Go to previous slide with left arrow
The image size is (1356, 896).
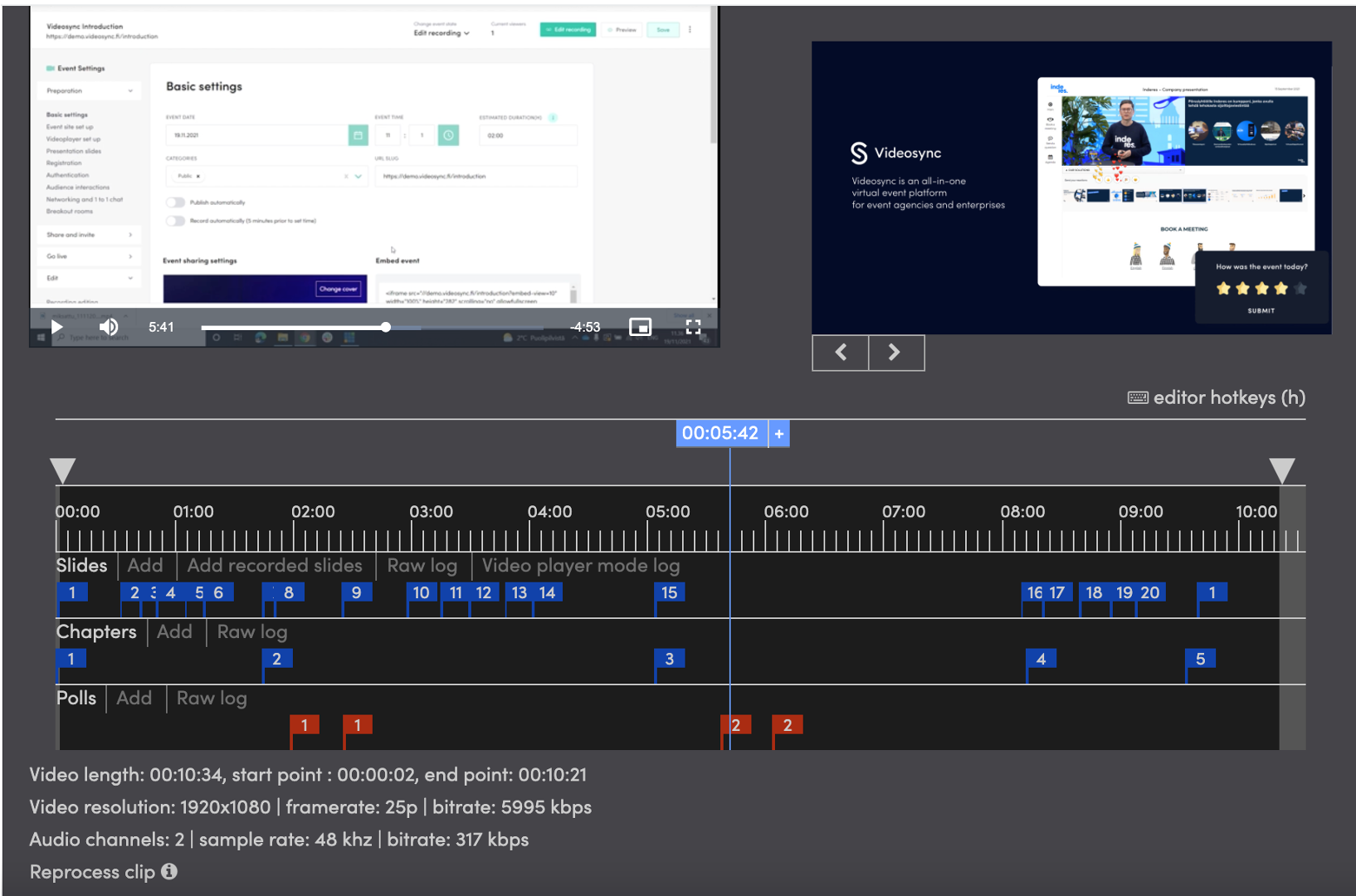click(x=840, y=353)
